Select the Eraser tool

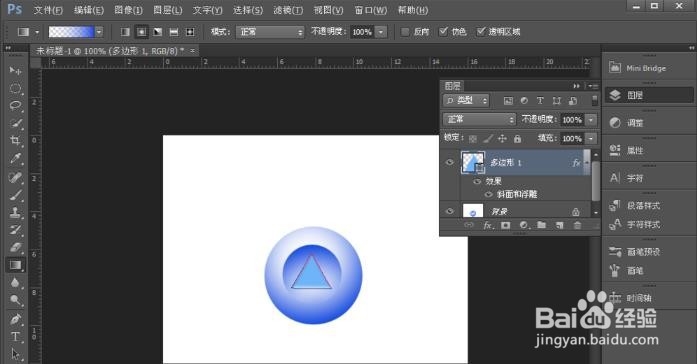point(15,247)
